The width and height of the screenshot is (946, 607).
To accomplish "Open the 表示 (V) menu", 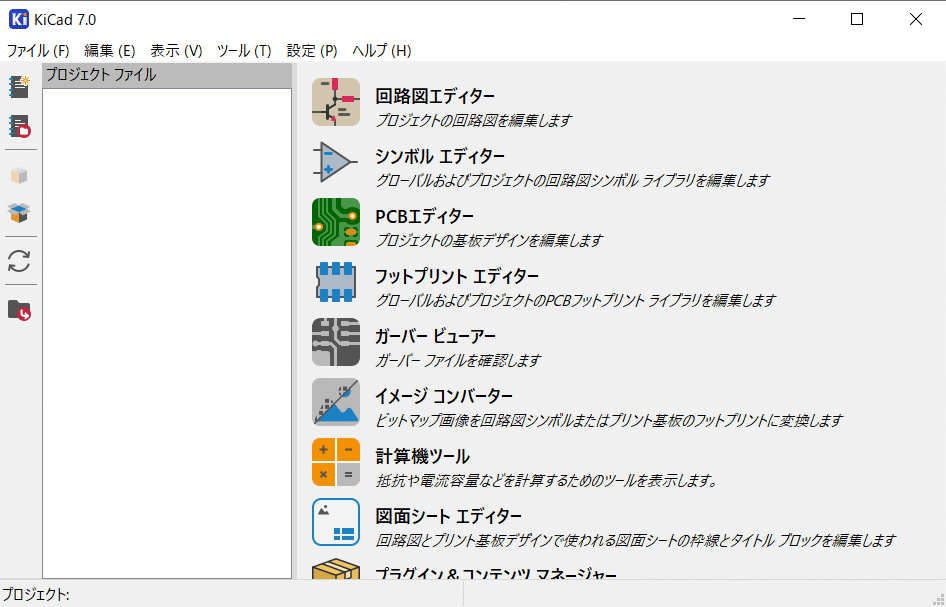I will pyautogui.click(x=176, y=51).
